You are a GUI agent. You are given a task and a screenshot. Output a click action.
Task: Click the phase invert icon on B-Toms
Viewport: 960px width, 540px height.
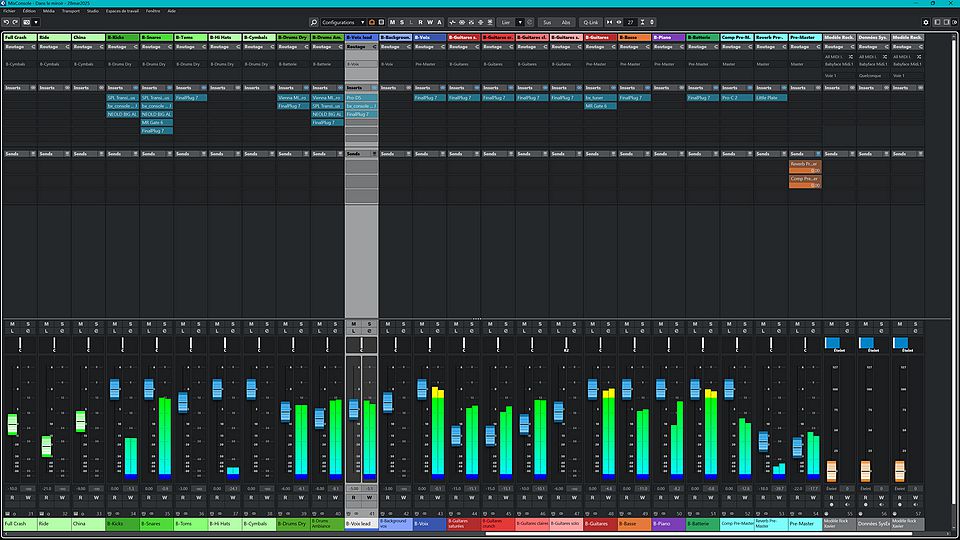point(197,332)
